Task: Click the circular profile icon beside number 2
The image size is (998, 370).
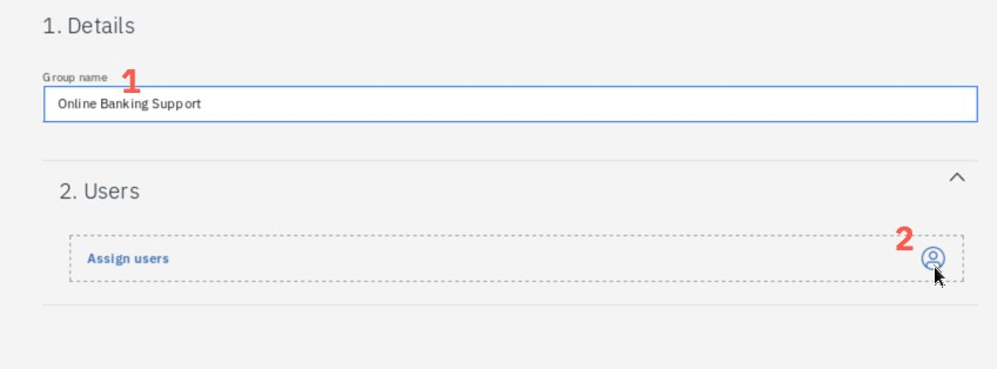Action: click(932, 259)
